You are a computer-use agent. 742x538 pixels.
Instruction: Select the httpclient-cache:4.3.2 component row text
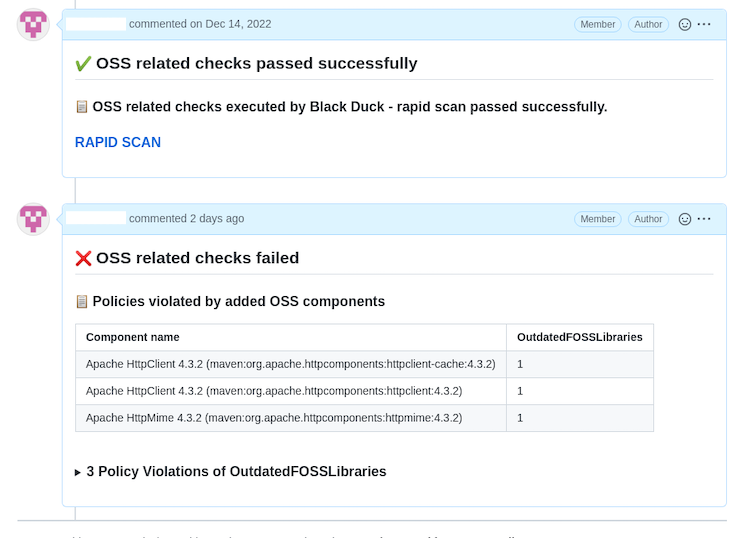click(x=291, y=364)
